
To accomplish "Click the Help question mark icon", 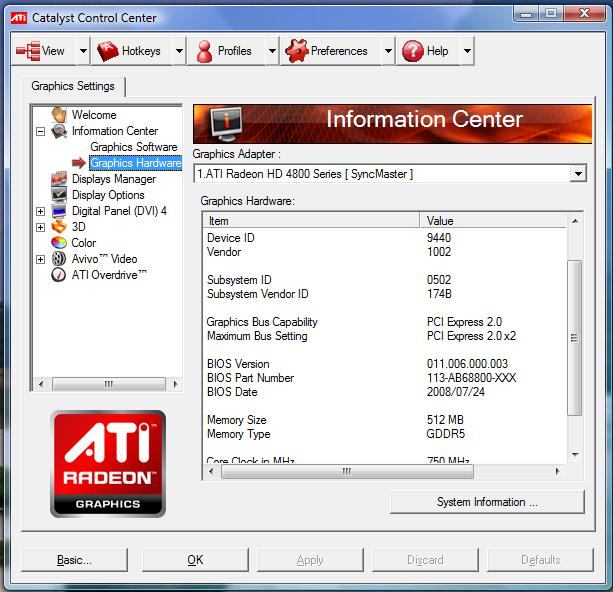I will pos(413,51).
